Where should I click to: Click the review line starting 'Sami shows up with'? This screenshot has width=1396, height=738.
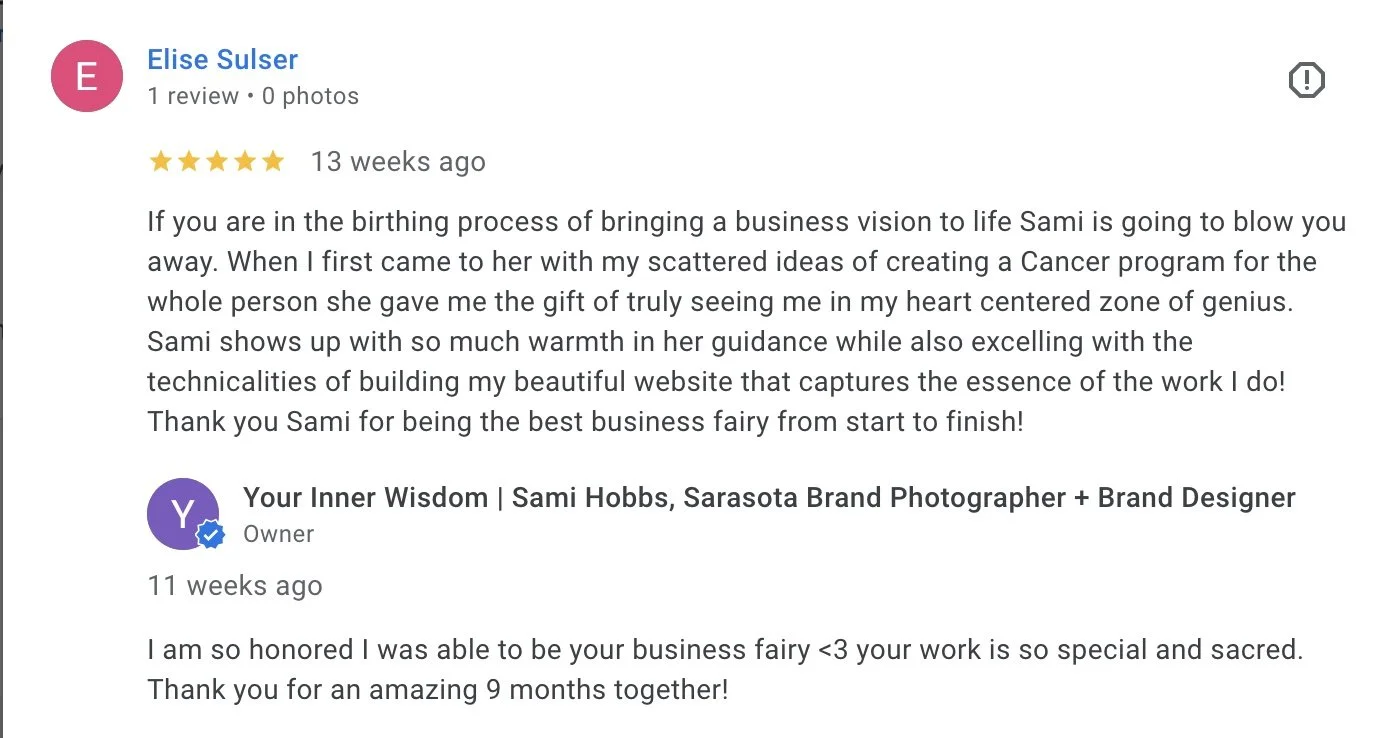click(670, 342)
